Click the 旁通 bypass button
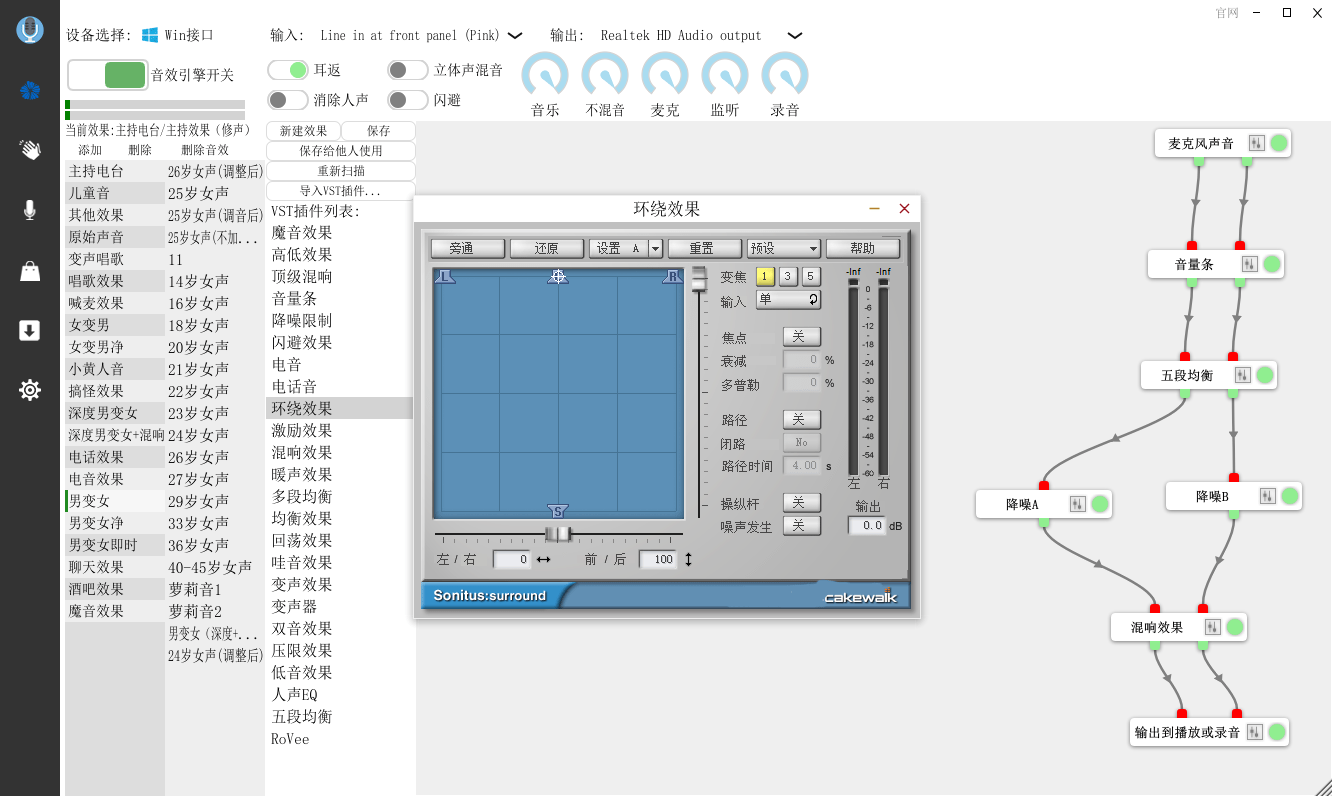This screenshot has height=796, width=1332. (x=468, y=249)
